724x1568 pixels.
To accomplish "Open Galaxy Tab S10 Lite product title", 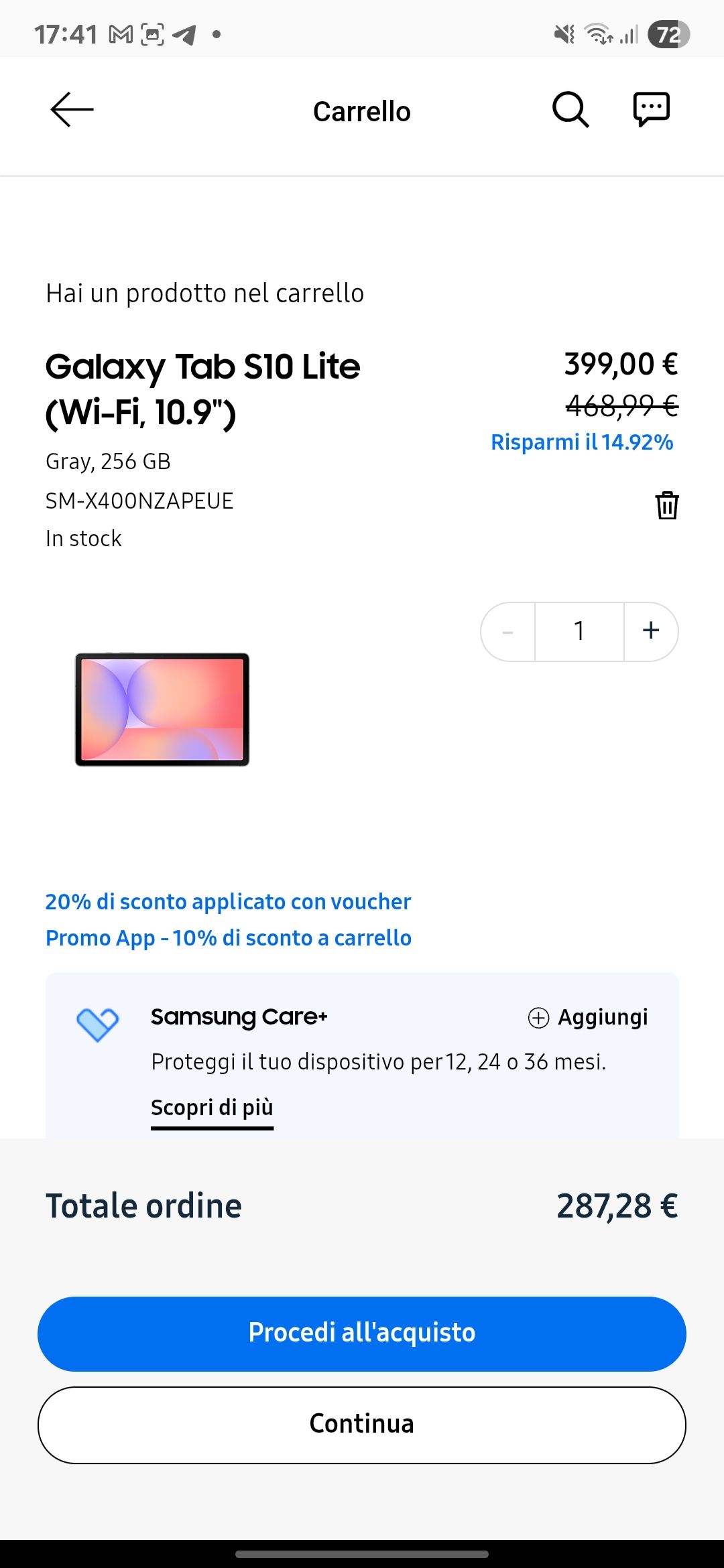I will click(x=202, y=389).
